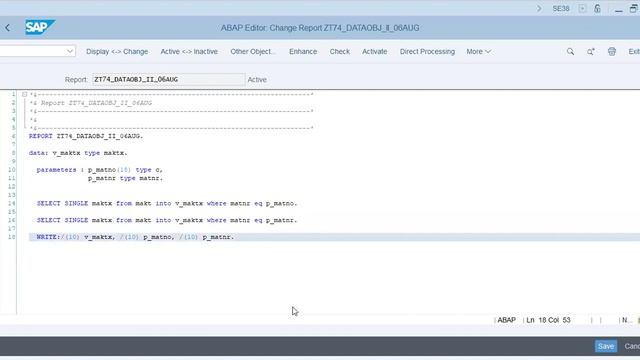640x360 pixels.
Task: Click the SAP logo
Action: pyautogui.click(x=40, y=27)
